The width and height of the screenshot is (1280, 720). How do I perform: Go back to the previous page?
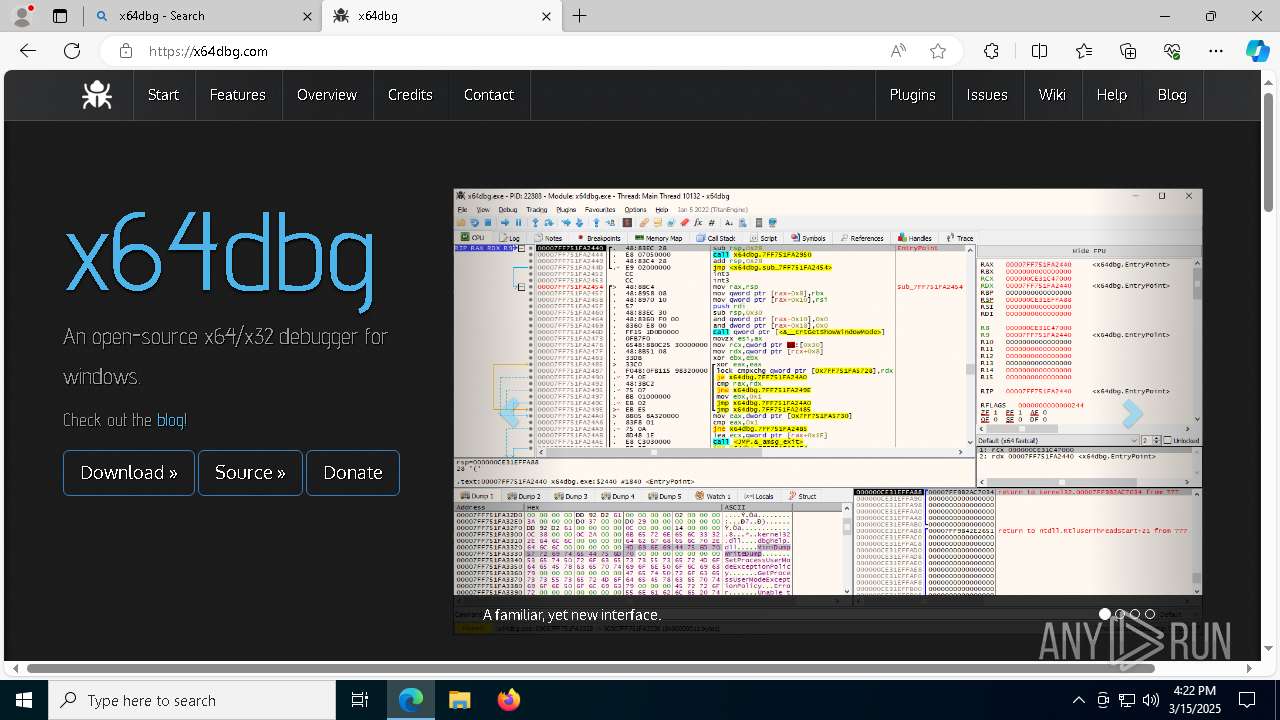pos(28,51)
